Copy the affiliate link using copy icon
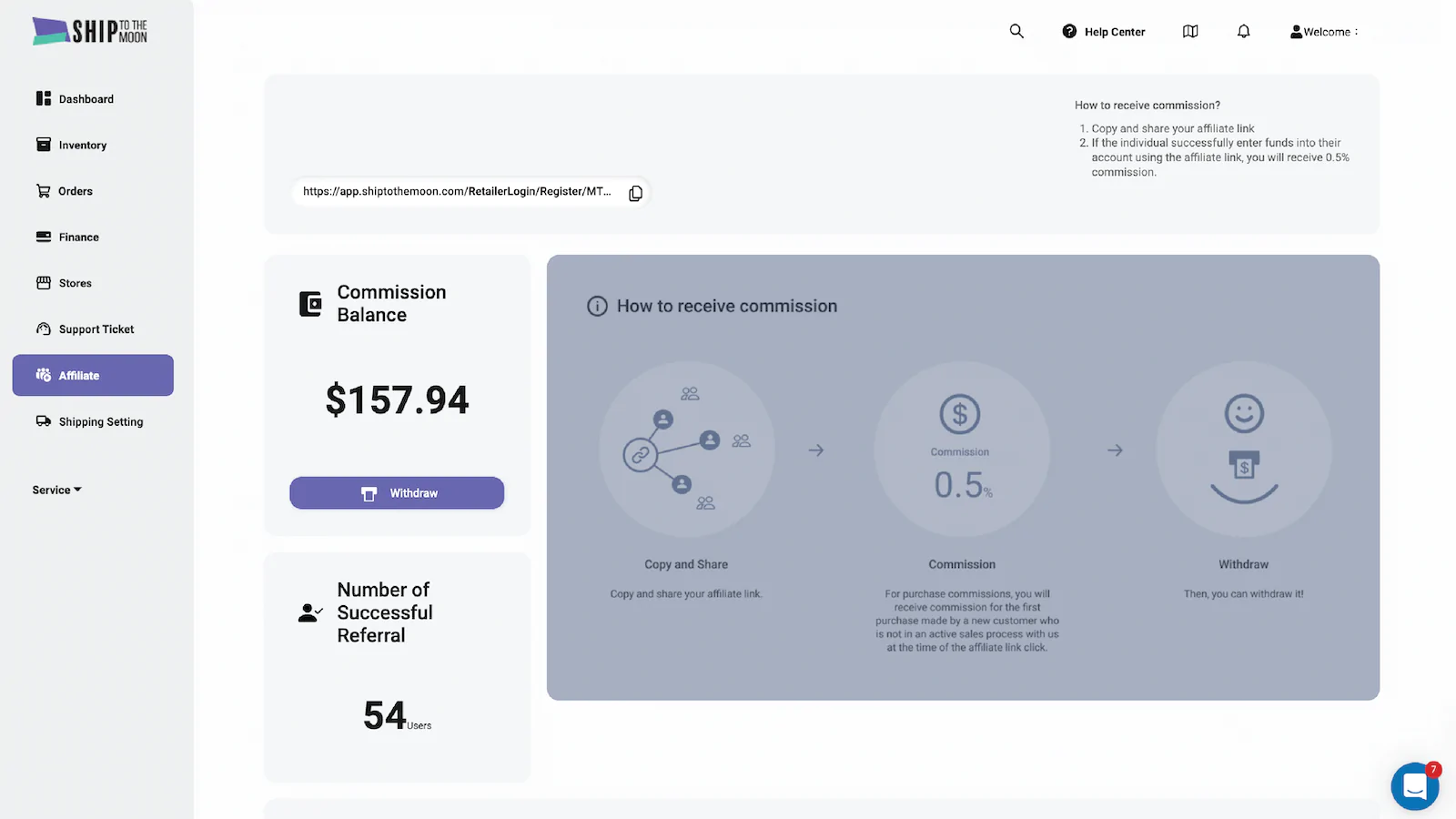Viewport: 1456px width, 819px height. click(635, 193)
